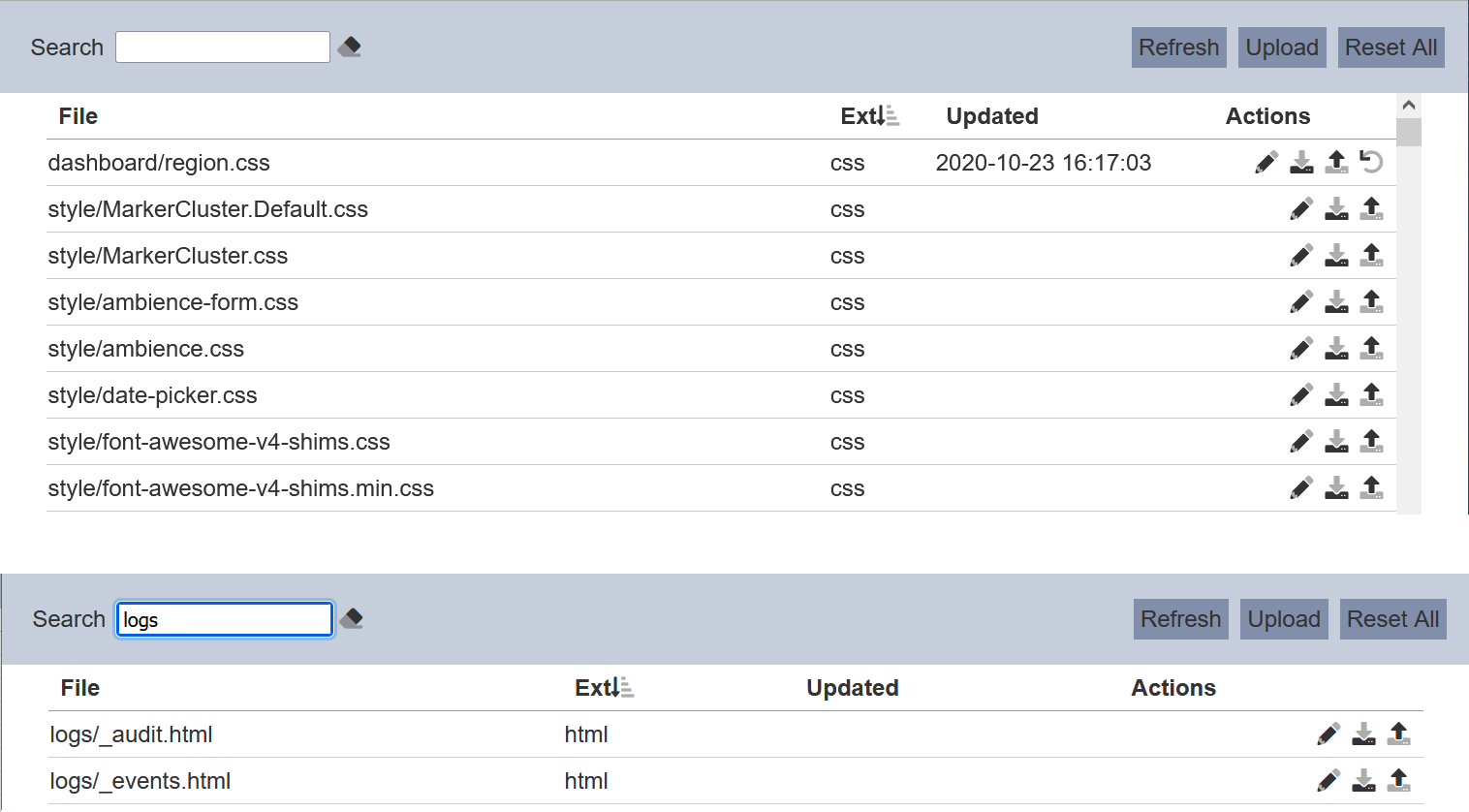
Task: Click the top Refresh button
Action: coord(1178,47)
